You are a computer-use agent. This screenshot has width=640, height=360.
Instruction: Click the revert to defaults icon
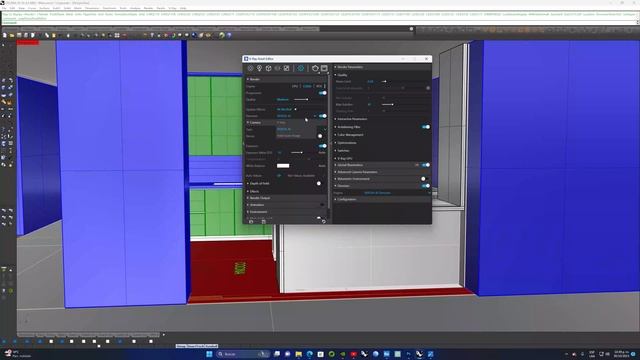click(324, 222)
